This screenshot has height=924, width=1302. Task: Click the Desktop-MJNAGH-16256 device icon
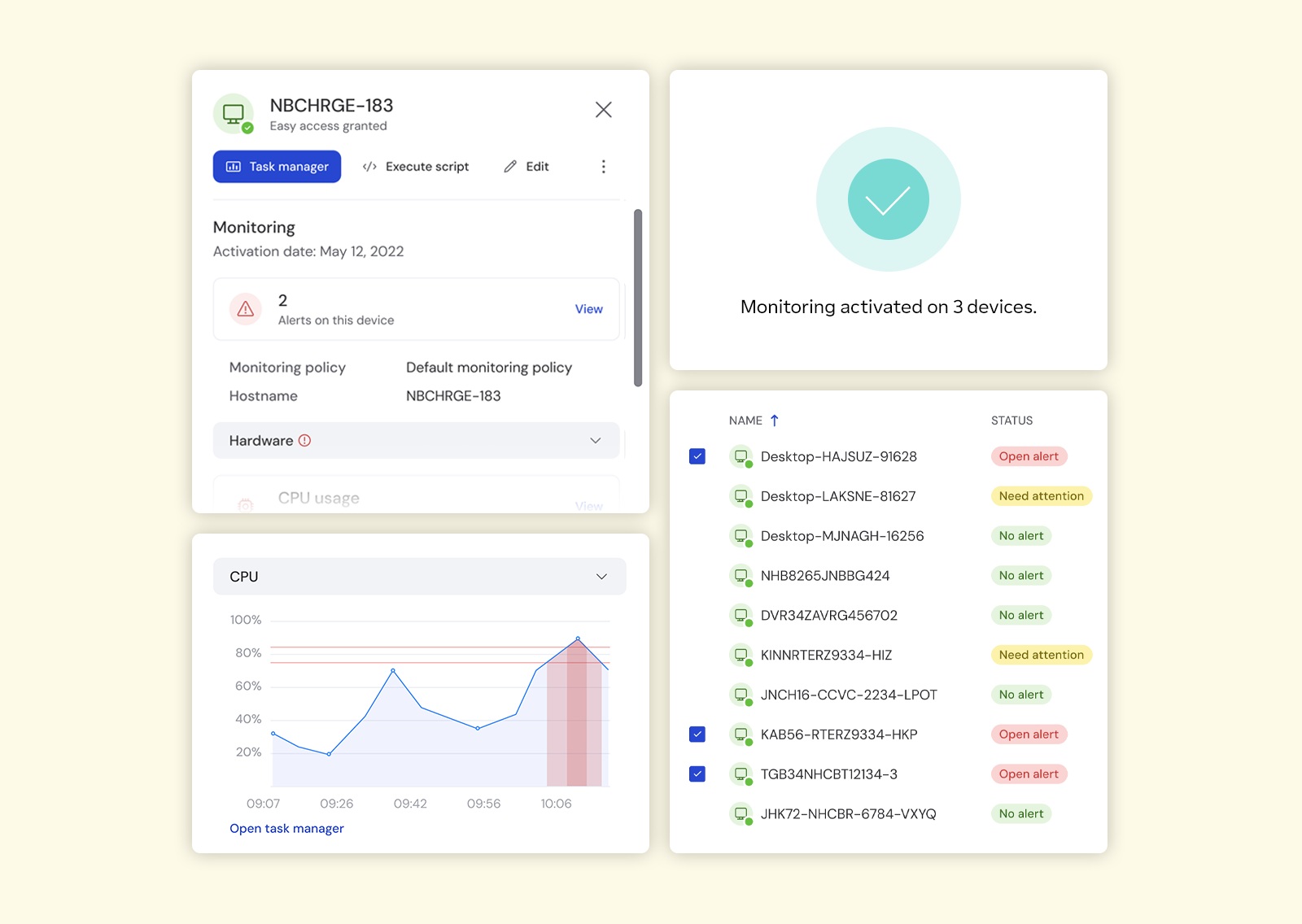(x=741, y=536)
